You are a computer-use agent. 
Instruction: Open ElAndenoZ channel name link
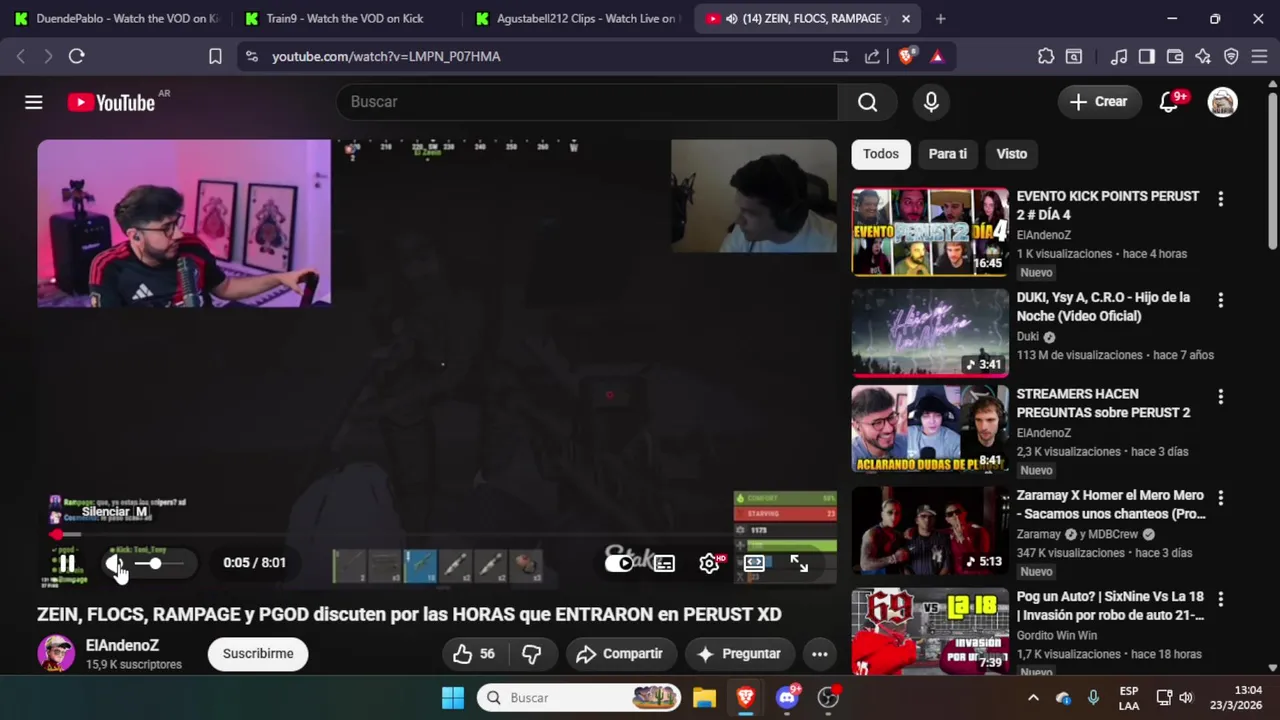(x=122, y=646)
